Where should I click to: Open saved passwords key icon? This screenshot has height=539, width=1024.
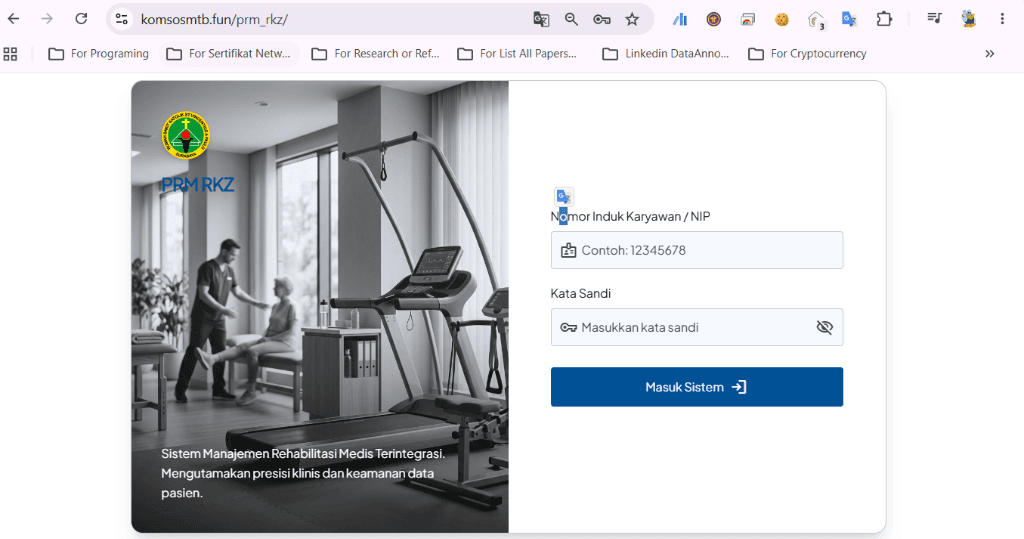(x=601, y=20)
